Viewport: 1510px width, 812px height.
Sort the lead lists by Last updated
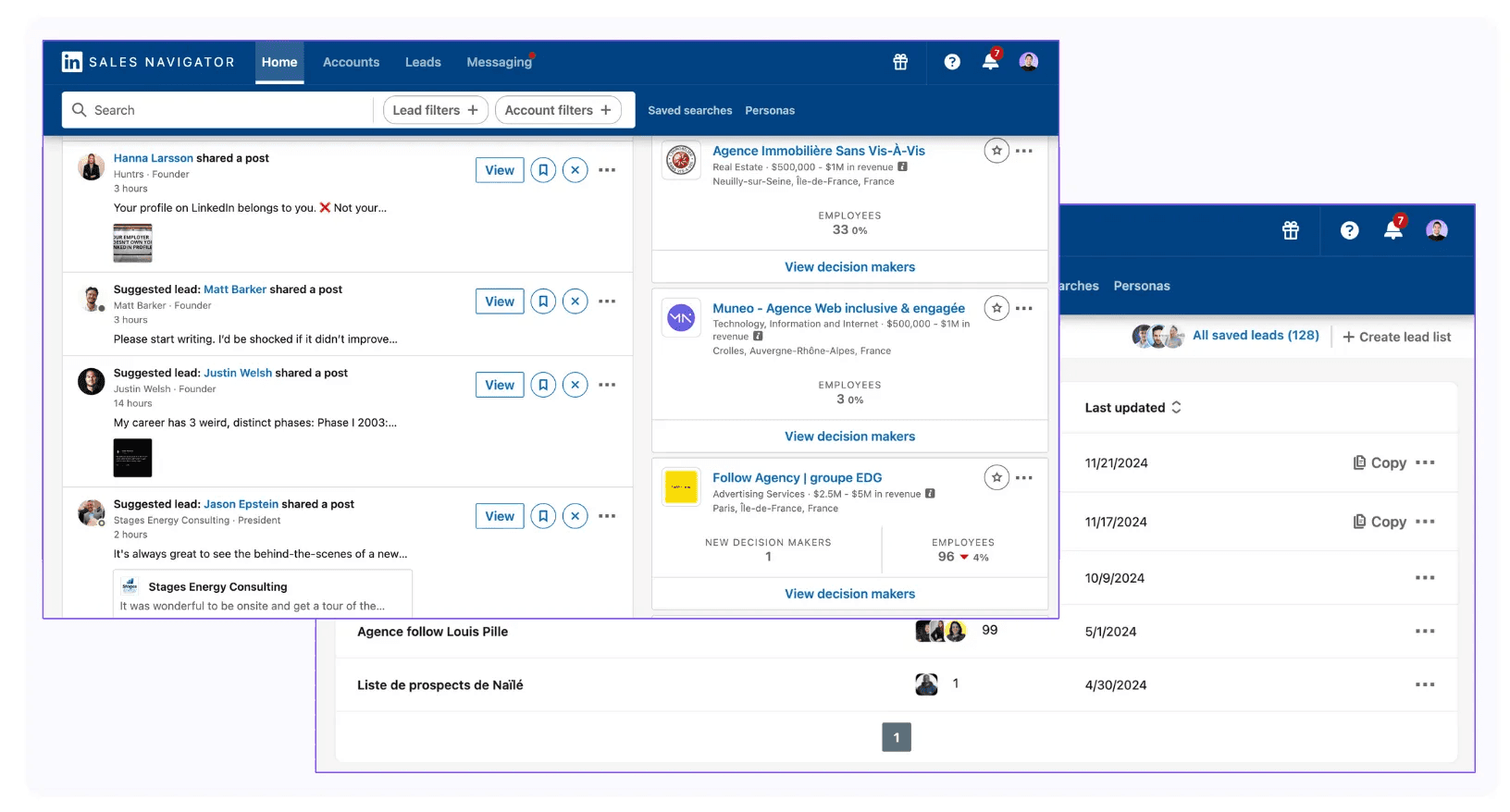click(1133, 407)
